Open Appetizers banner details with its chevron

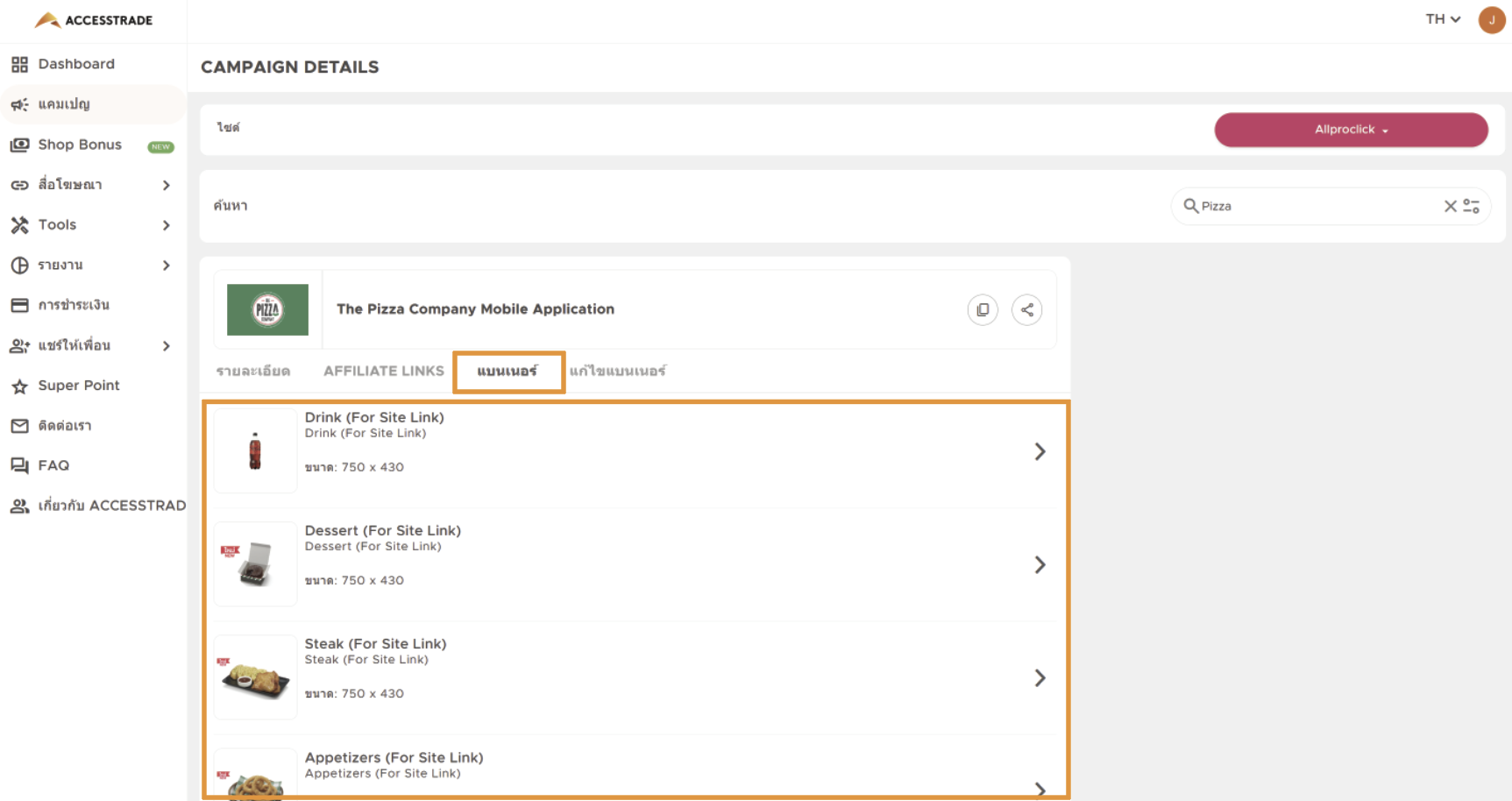coord(1040,790)
